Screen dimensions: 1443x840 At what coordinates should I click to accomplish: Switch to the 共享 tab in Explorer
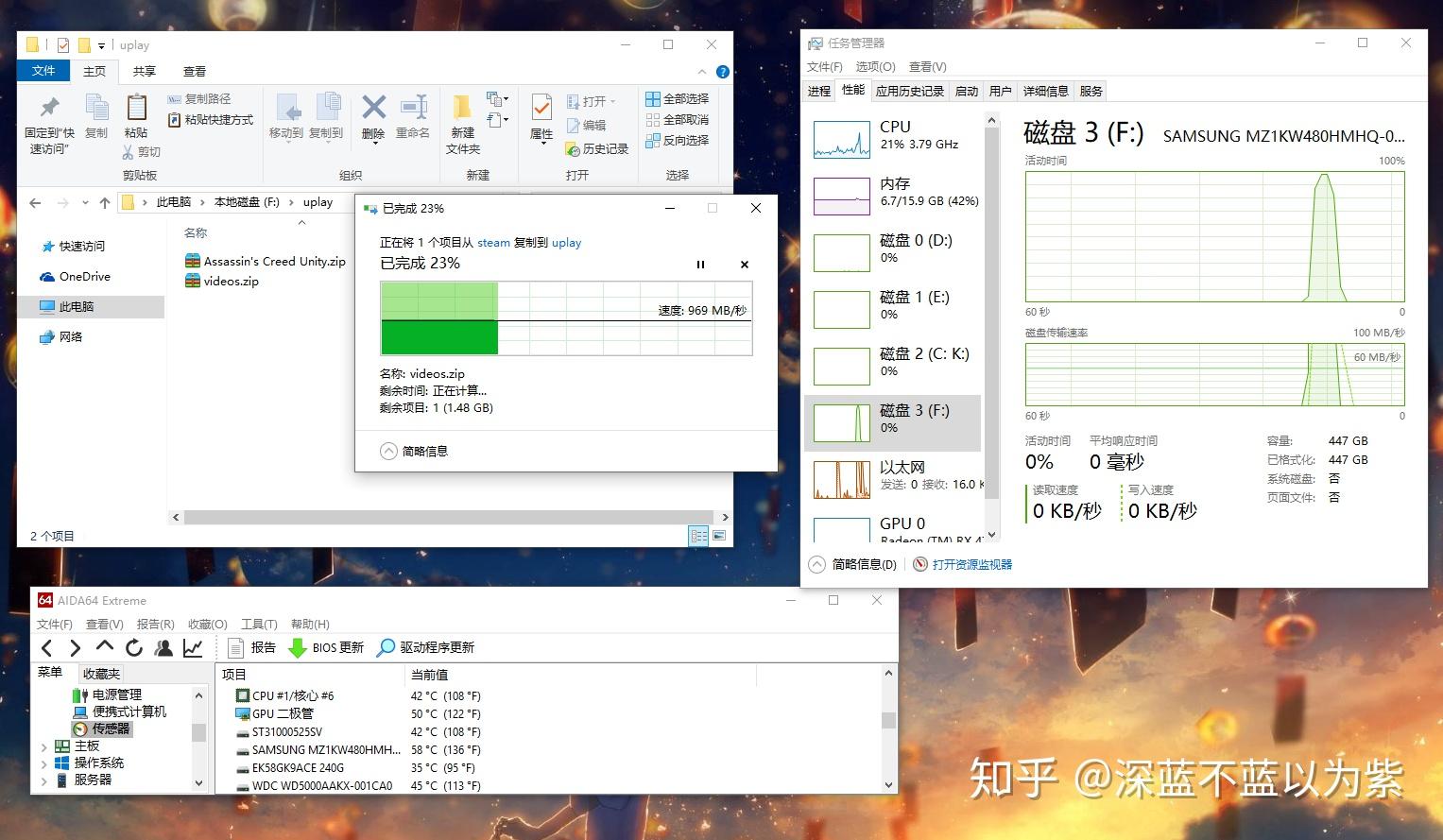coord(144,71)
